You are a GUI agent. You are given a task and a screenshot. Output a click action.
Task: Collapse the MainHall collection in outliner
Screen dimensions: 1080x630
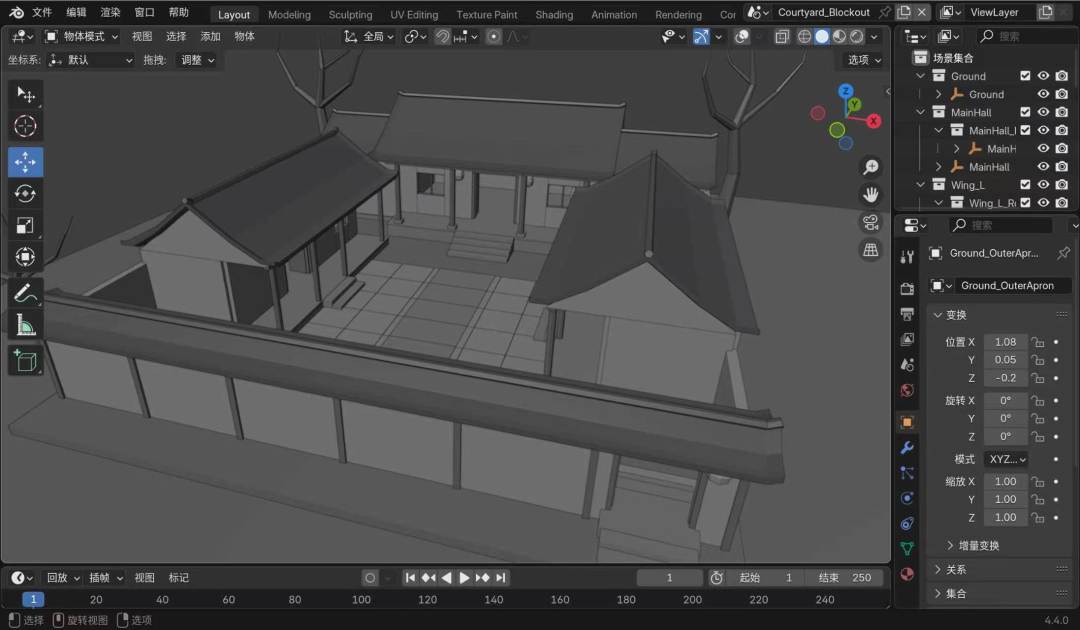pyautogui.click(x=921, y=112)
